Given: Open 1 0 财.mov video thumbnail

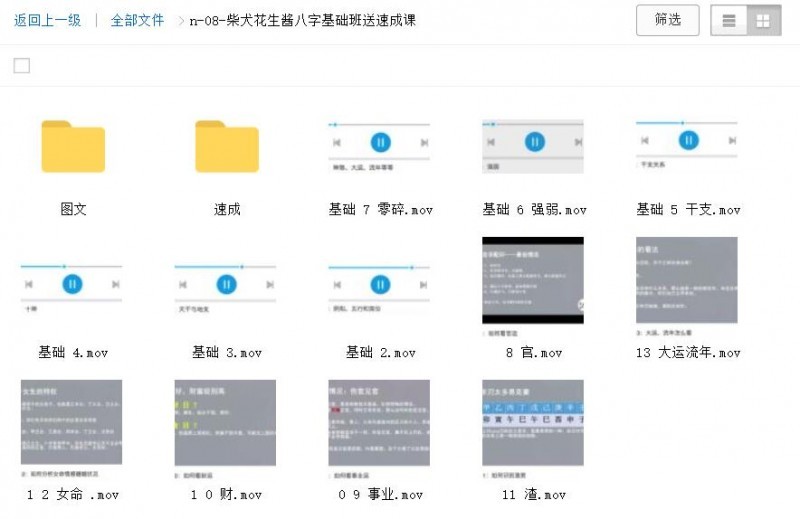Looking at the screenshot, I should [226, 423].
